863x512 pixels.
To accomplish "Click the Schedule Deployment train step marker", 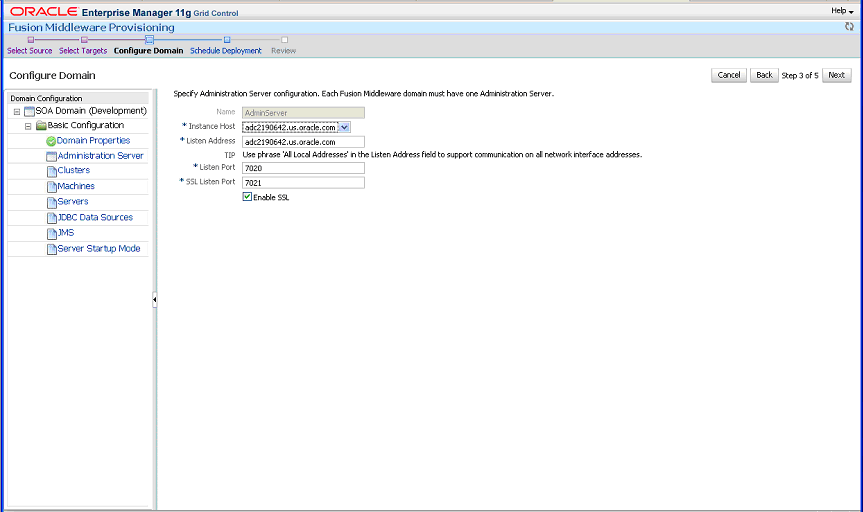I will coord(227,40).
